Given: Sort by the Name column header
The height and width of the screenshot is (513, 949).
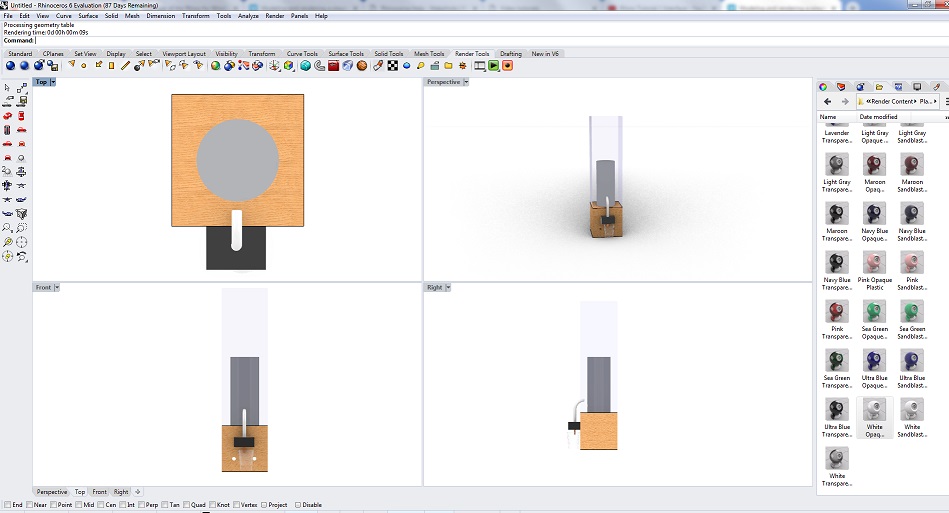Looking at the screenshot, I should point(828,117).
